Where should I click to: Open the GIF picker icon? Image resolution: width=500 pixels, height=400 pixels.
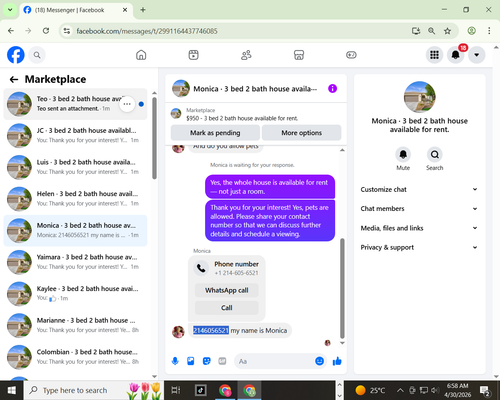pyautogui.click(x=222, y=361)
